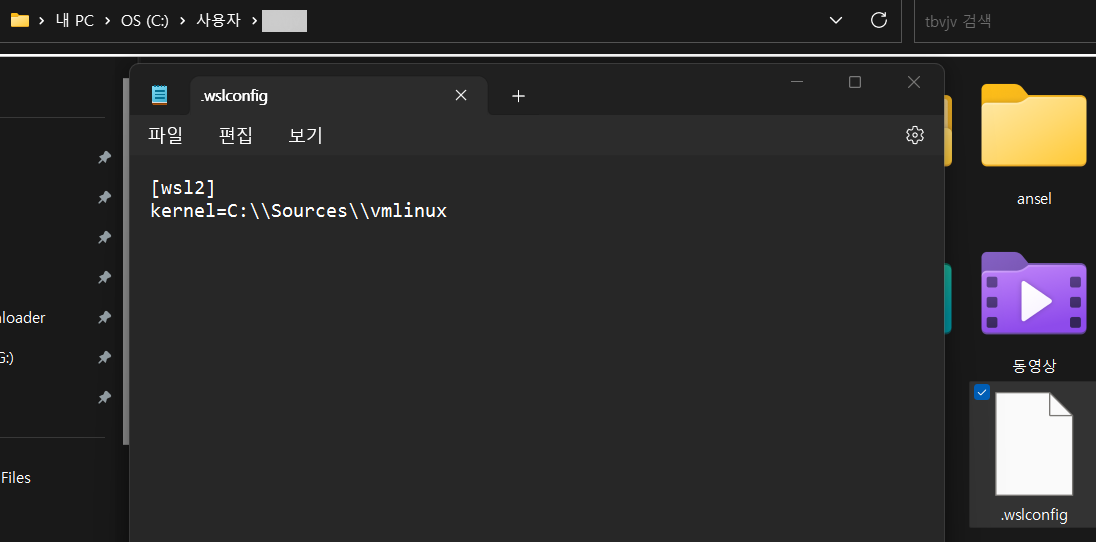Image resolution: width=1096 pixels, height=542 pixels.
Task: Click the folder icon in address bar
Action: [x=19, y=20]
